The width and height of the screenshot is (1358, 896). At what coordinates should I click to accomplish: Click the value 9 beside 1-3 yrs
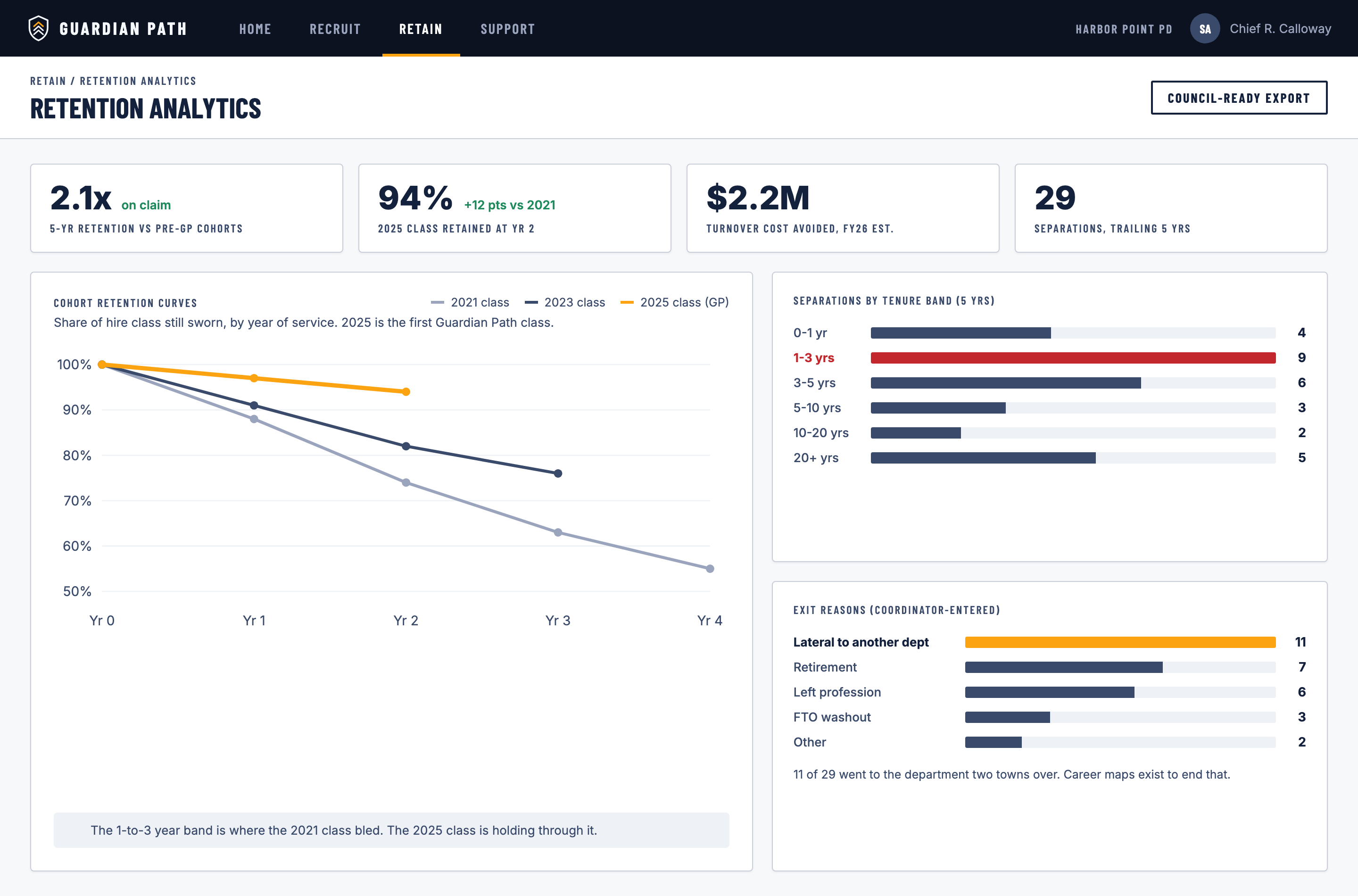click(1301, 358)
